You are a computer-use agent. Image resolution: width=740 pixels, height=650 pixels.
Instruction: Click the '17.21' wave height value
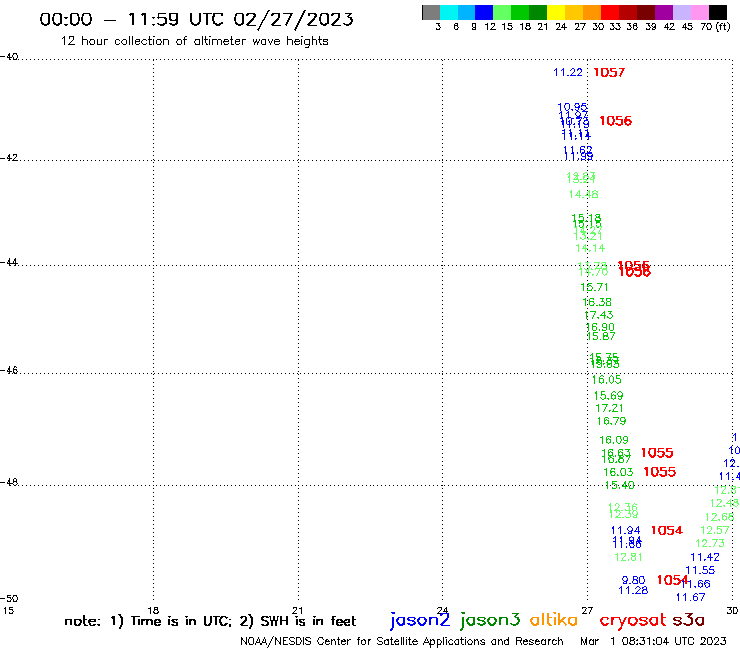tap(609, 408)
